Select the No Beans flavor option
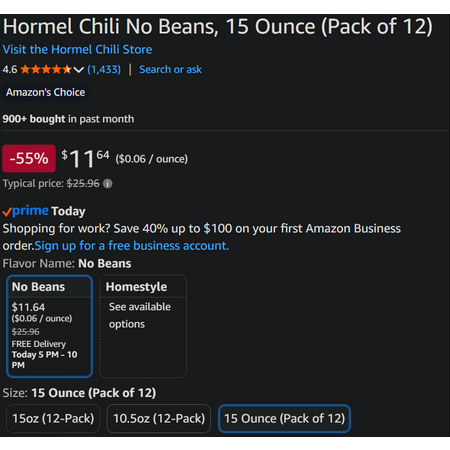The width and height of the screenshot is (450, 450). tap(49, 326)
